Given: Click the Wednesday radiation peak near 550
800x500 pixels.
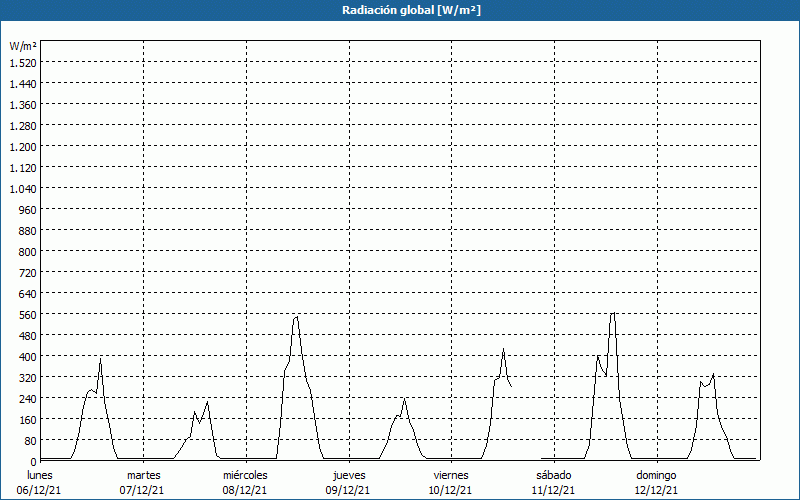Looking at the screenshot, I should pyautogui.click(x=296, y=317).
